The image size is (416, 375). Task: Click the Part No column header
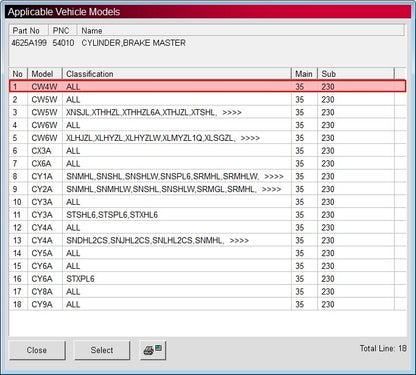point(29,30)
